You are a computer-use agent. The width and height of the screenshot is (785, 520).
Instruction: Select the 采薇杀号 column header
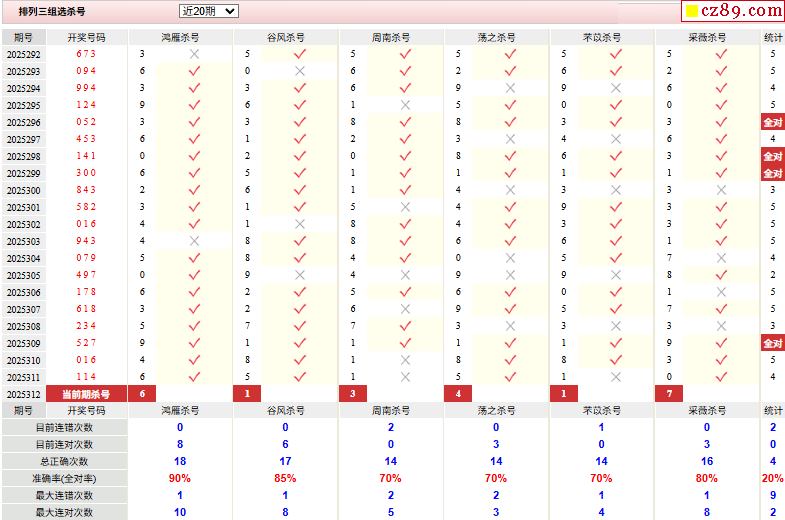tap(707, 37)
